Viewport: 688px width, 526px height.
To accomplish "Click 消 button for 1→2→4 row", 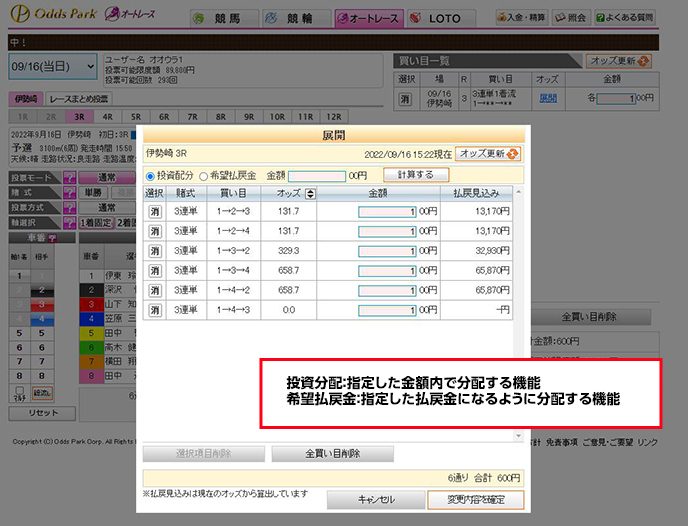I will click(155, 231).
